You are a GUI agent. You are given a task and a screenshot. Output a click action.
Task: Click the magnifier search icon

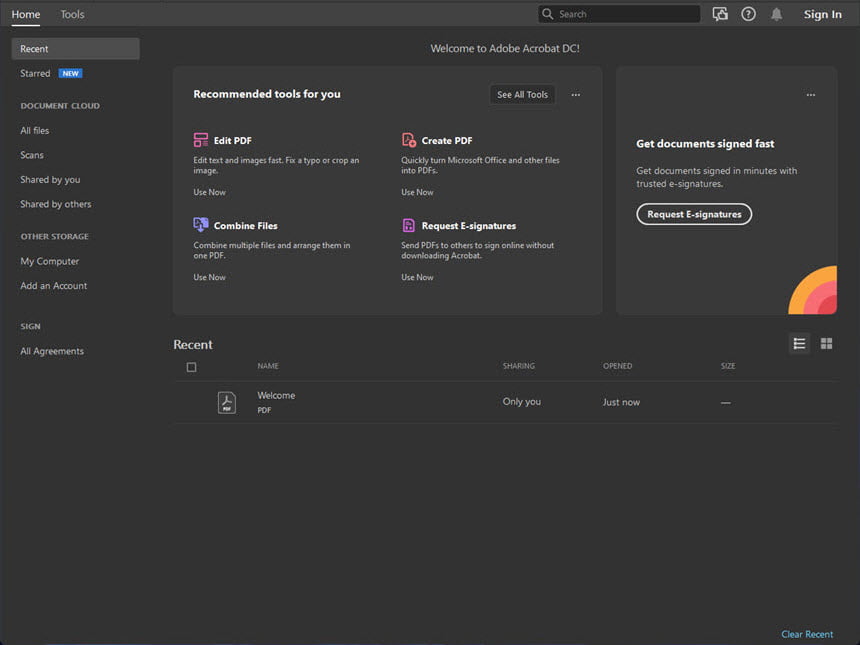pos(547,14)
